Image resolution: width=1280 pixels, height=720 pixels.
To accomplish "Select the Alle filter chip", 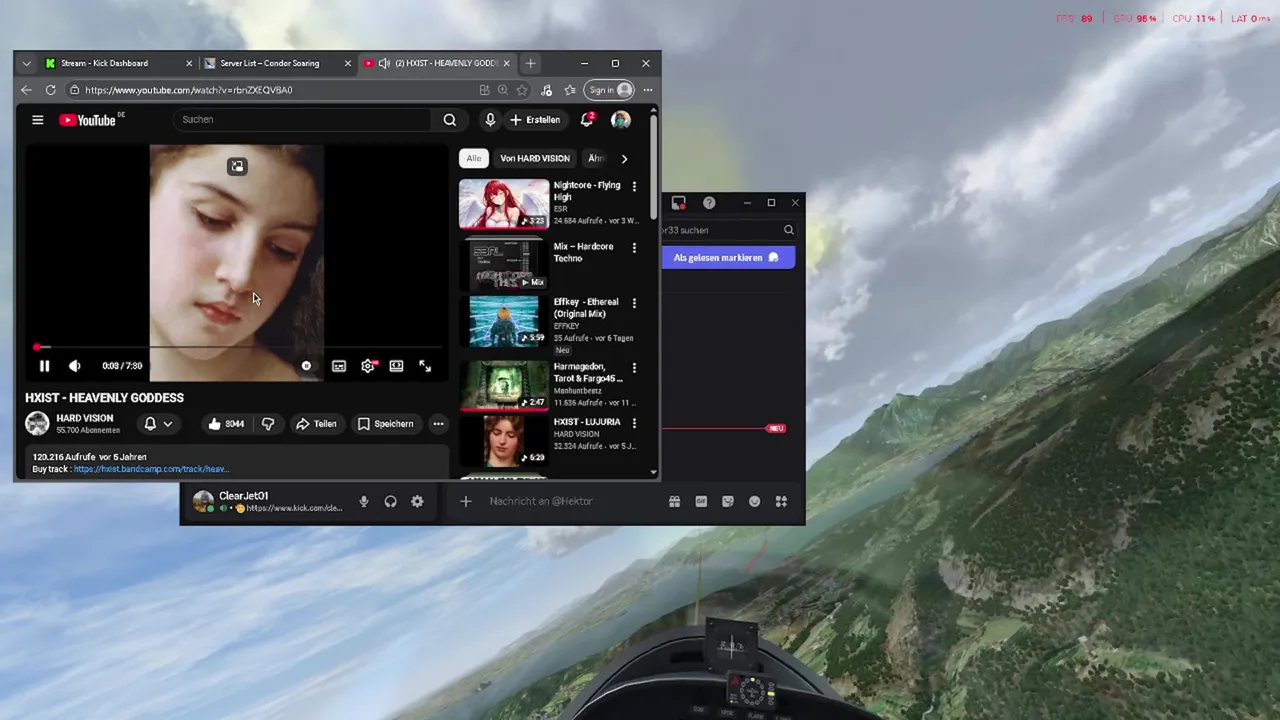I will coord(473,158).
